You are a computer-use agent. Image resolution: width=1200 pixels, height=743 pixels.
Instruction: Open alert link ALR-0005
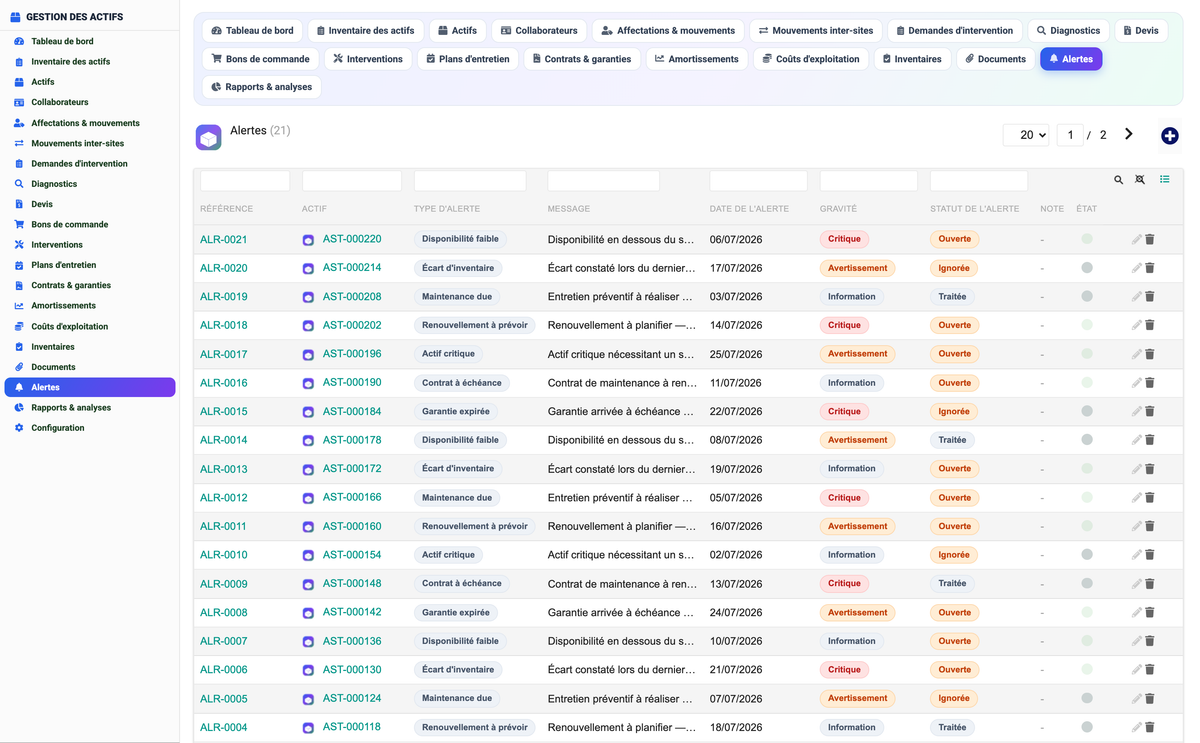click(x=224, y=699)
